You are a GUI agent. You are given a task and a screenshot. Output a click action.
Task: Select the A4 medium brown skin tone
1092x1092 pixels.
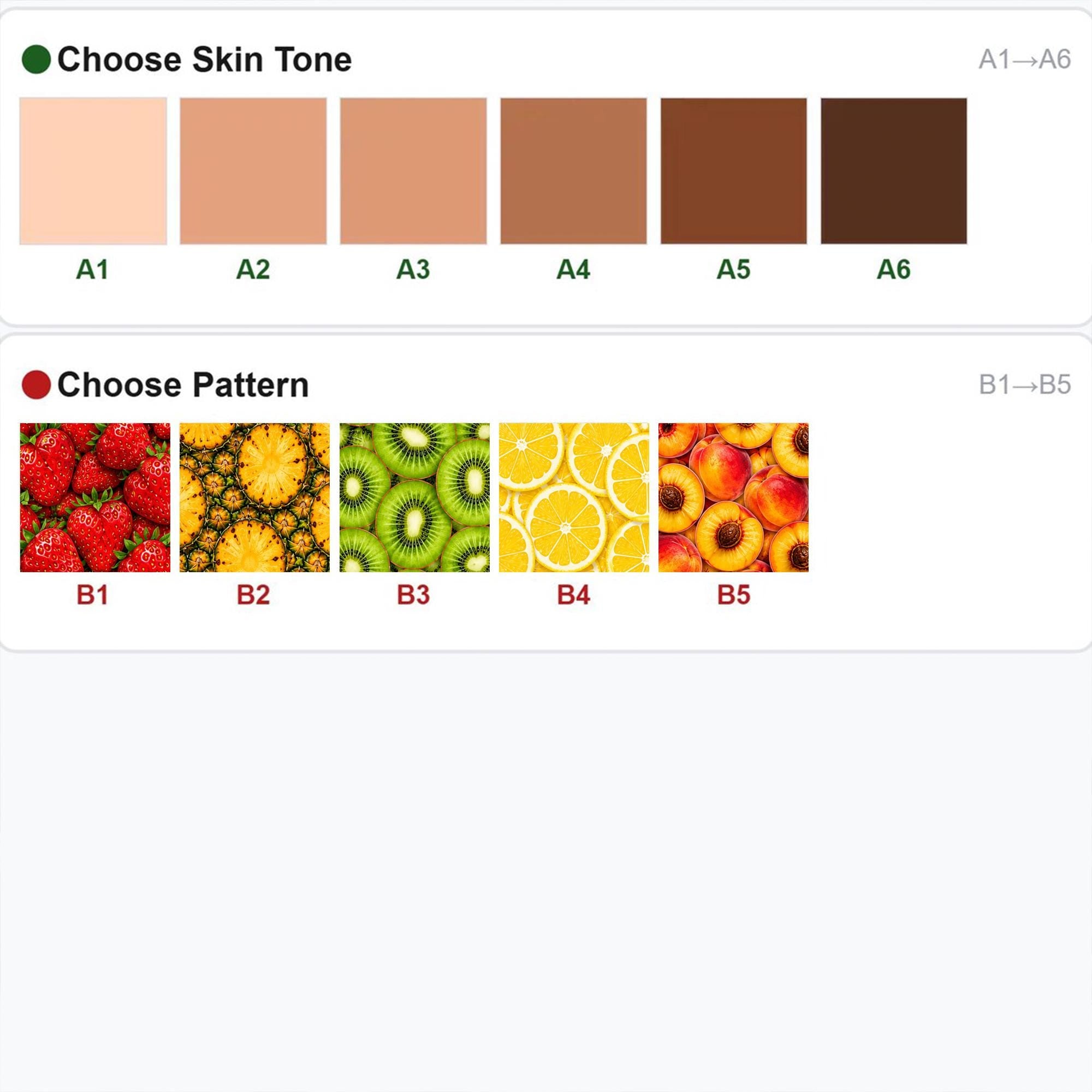(x=573, y=171)
